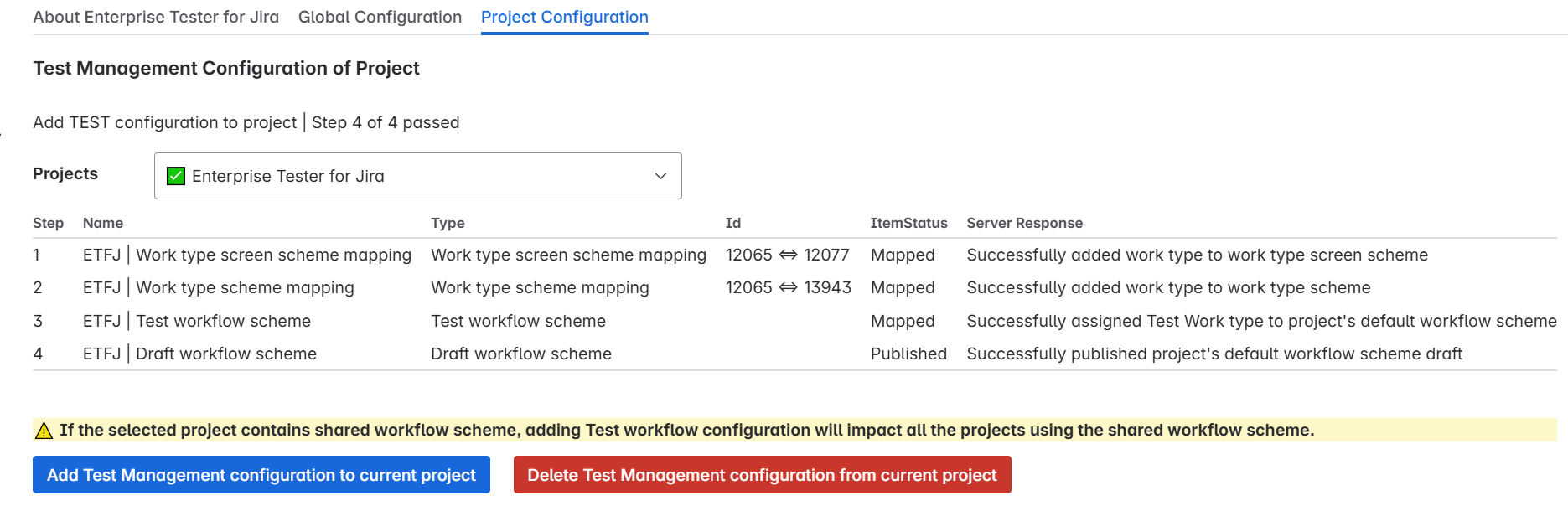Click Add Test Management configuration to current project

261,475
